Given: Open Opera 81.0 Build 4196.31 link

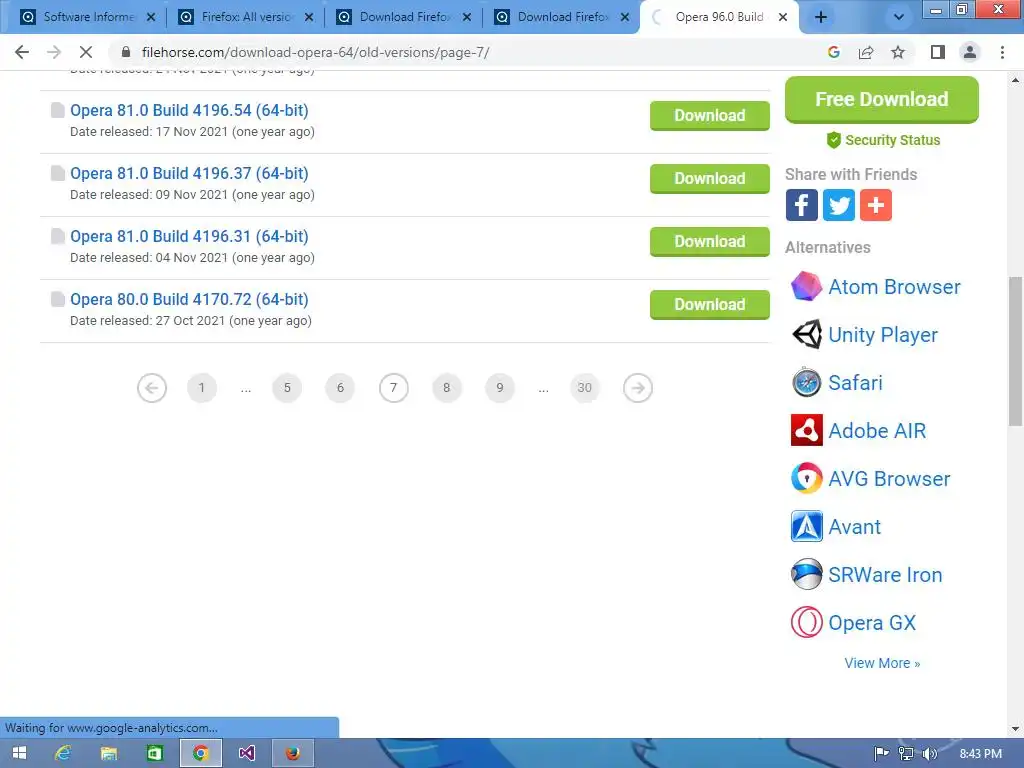Looking at the screenshot, I should point(189,236).
